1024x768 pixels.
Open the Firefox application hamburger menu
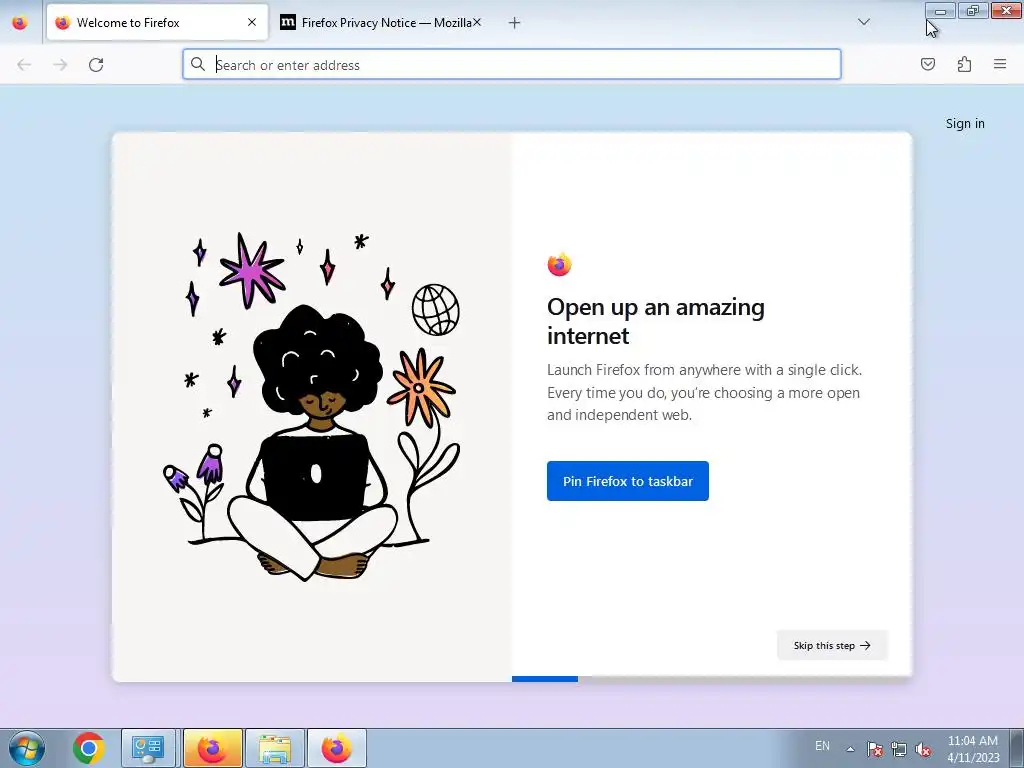(x=1000, y=64)
